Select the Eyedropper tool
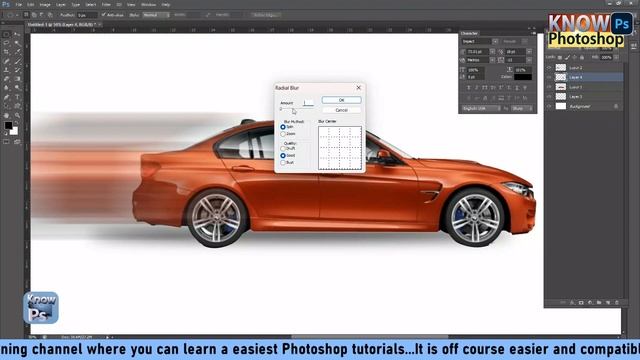The height and width of the screenshot is (360, 640). point(17,52)
